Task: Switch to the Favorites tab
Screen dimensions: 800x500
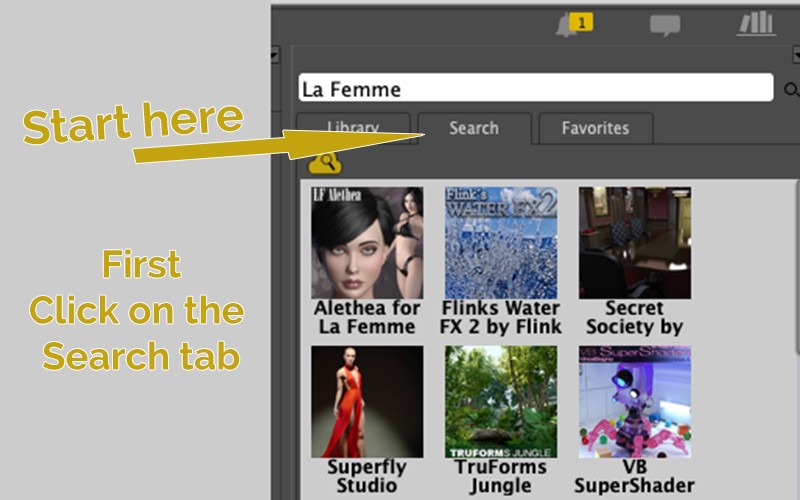Action: pyautogui.click(x=595, y=128)
